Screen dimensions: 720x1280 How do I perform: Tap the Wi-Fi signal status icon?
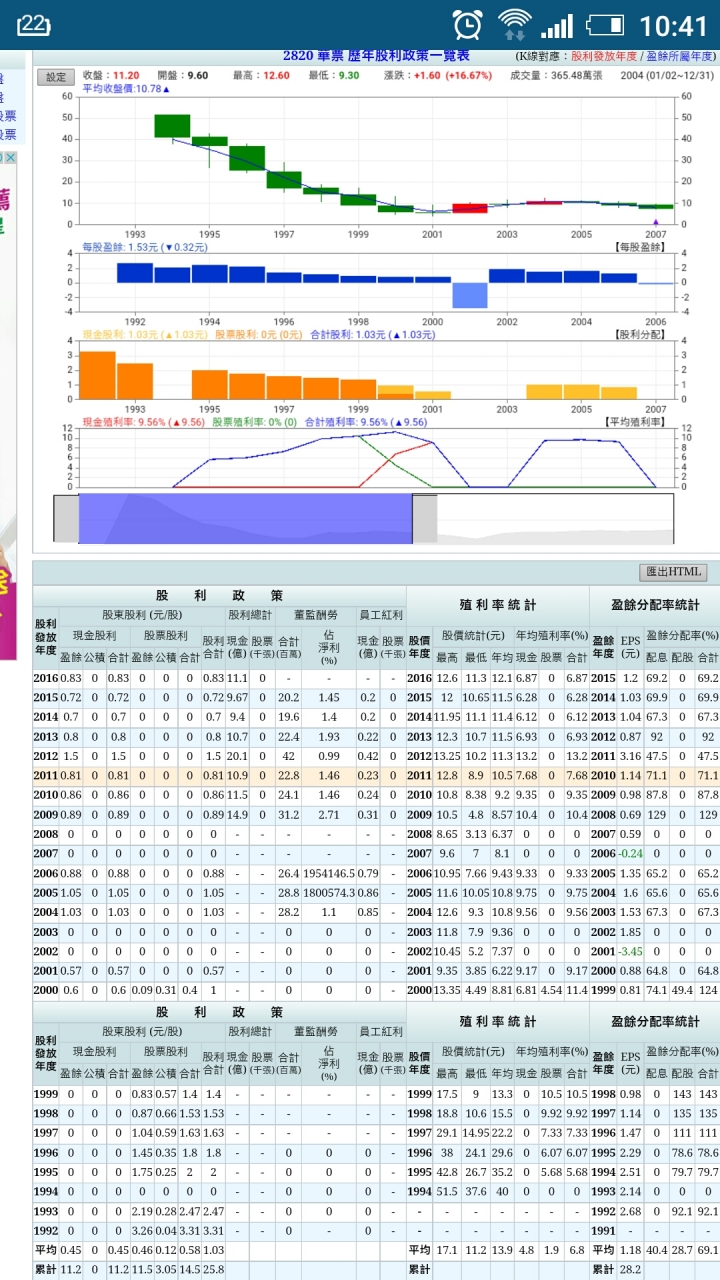click(x=515, y=24)
